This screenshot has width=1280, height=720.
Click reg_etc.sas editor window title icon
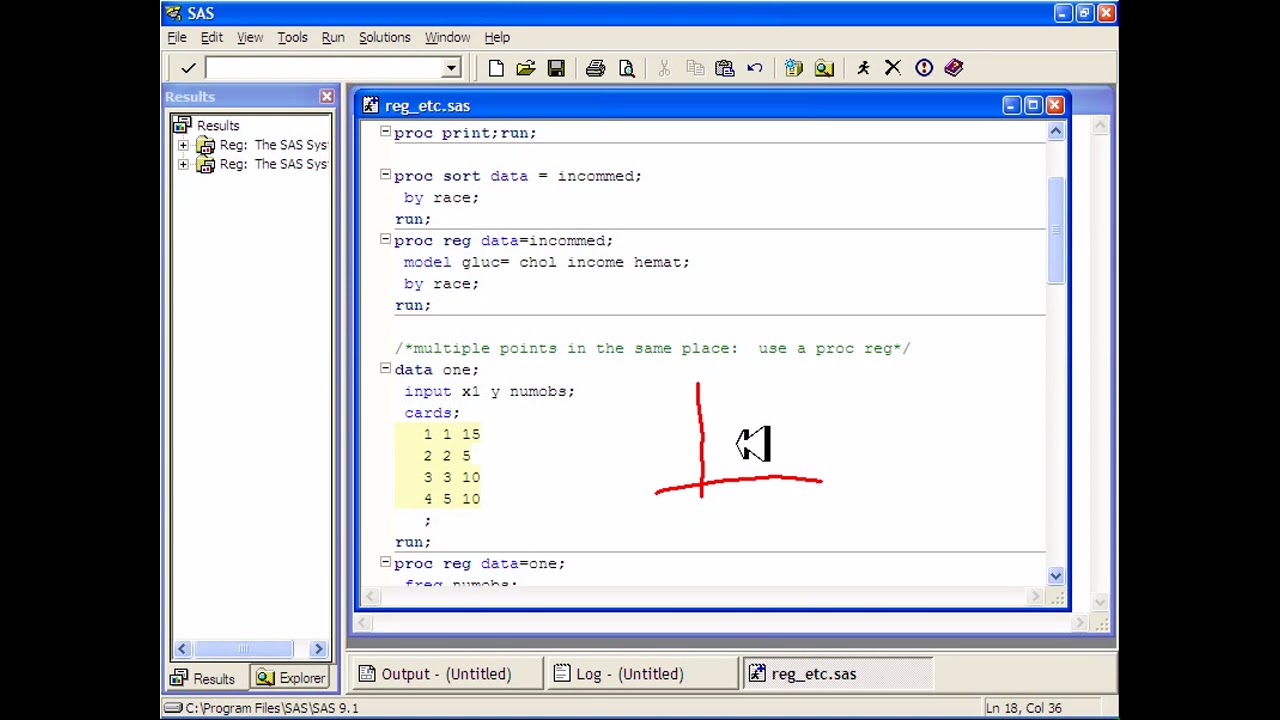tap(371, 105)
